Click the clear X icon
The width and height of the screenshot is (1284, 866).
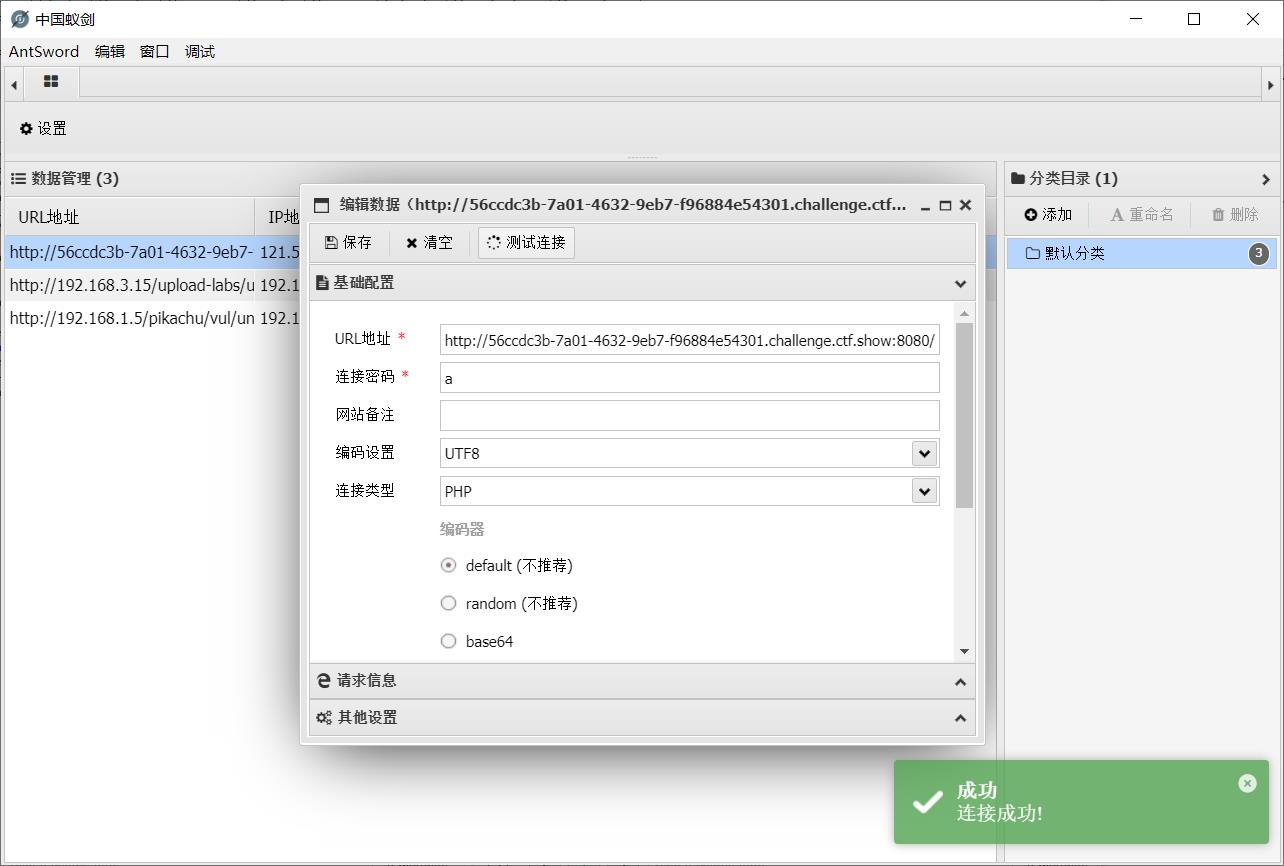tap(411, 243)
